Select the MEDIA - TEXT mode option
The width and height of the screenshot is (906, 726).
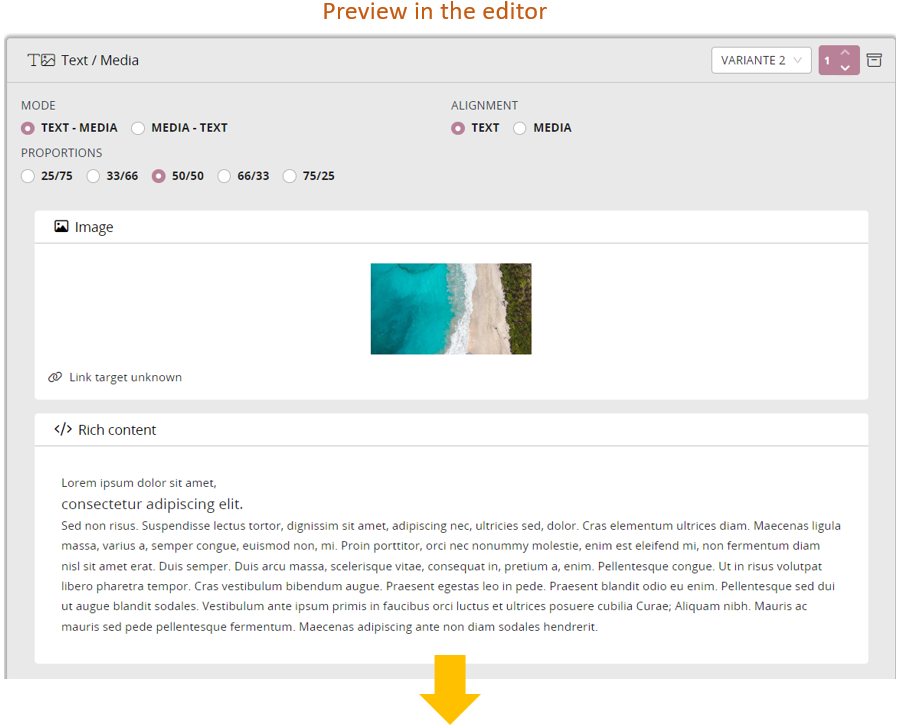click(138, 128)
